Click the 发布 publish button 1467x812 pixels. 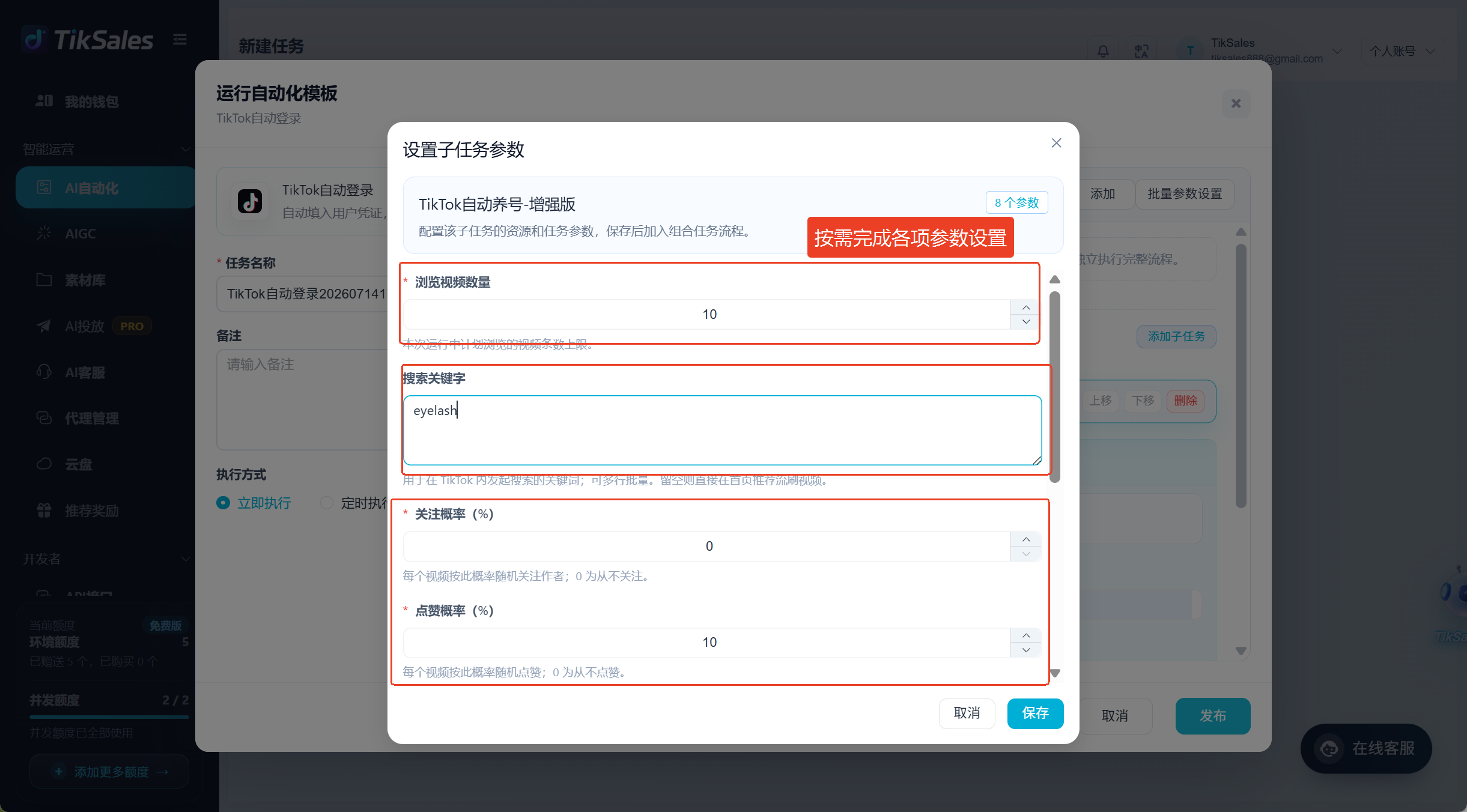pos(1212,716)
